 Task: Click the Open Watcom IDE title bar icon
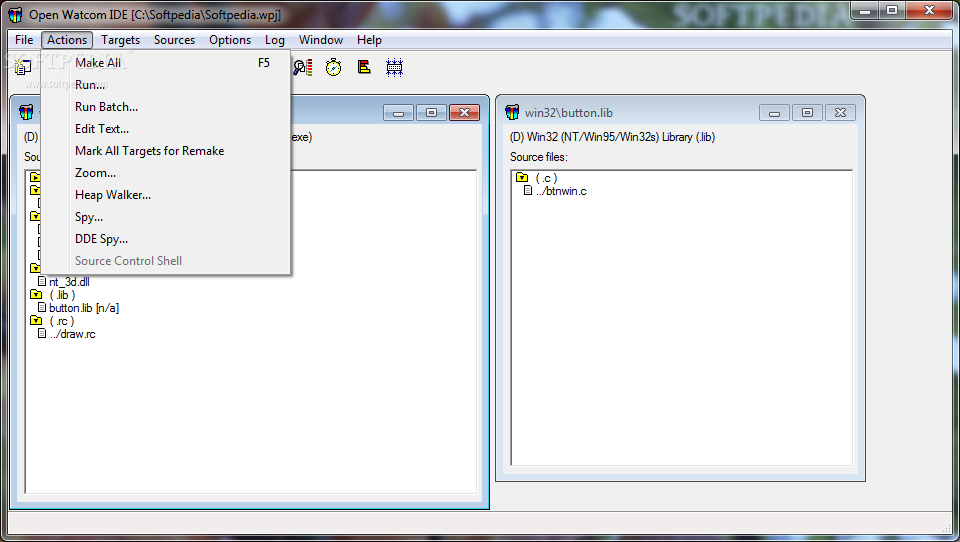tap(15, 15)
